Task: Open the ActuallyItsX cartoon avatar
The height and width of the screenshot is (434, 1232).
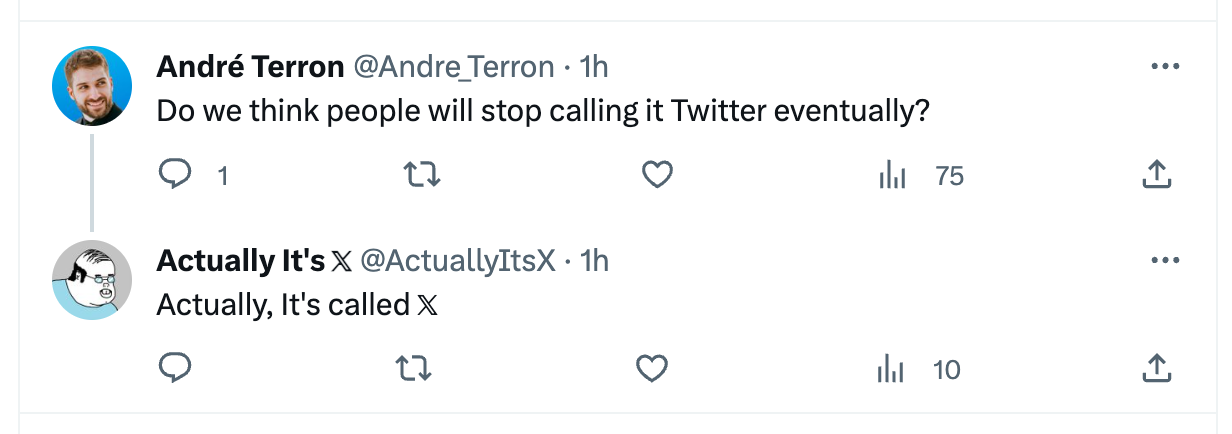Action: pyautogui.click(x=92, y=279)
